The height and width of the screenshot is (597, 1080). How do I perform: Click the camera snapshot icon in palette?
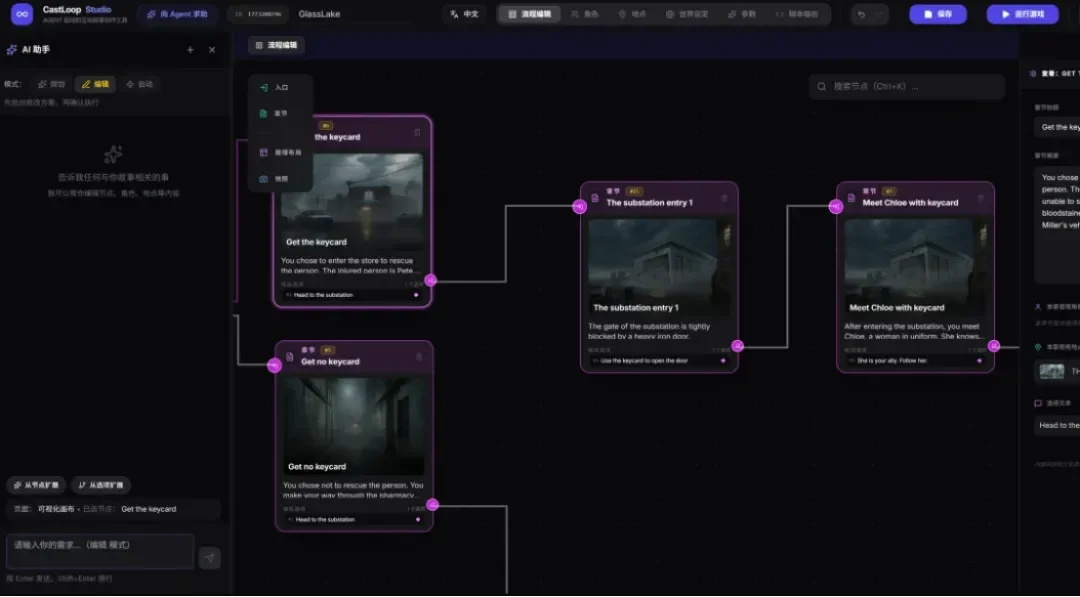pyautogui.click(x=263, y=178)
